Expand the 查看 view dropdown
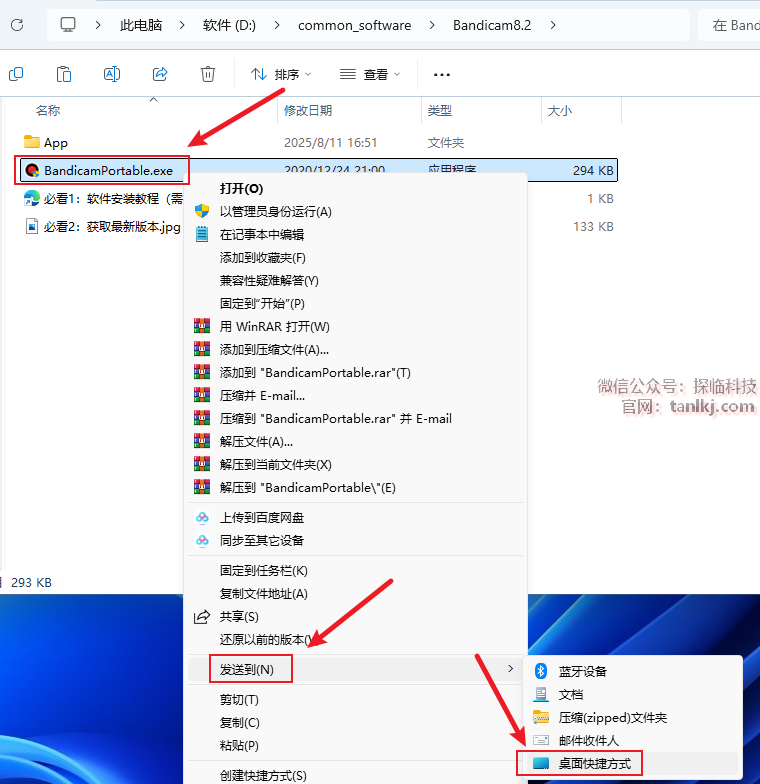Viewport: 760px width, 784px height. (370, 74)
